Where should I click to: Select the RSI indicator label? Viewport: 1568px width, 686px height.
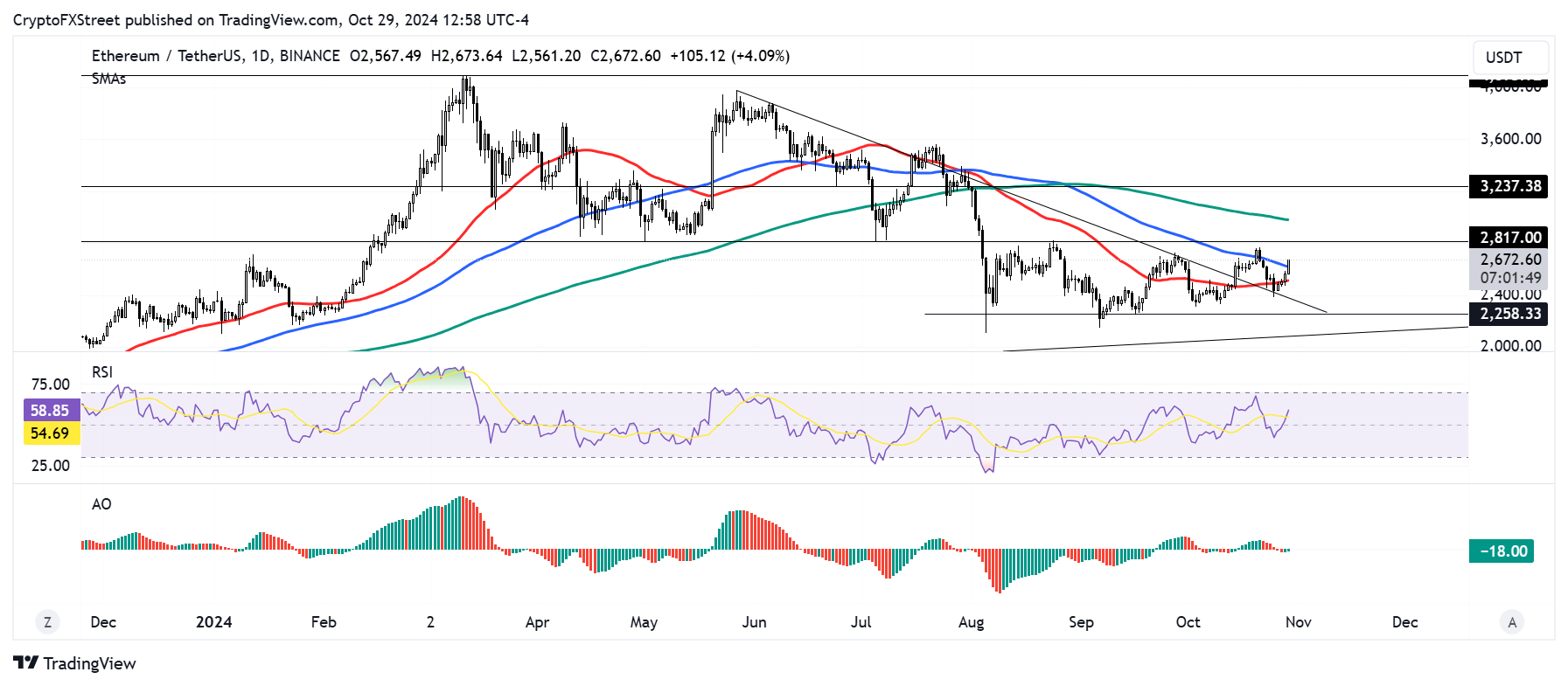[102, 372]
